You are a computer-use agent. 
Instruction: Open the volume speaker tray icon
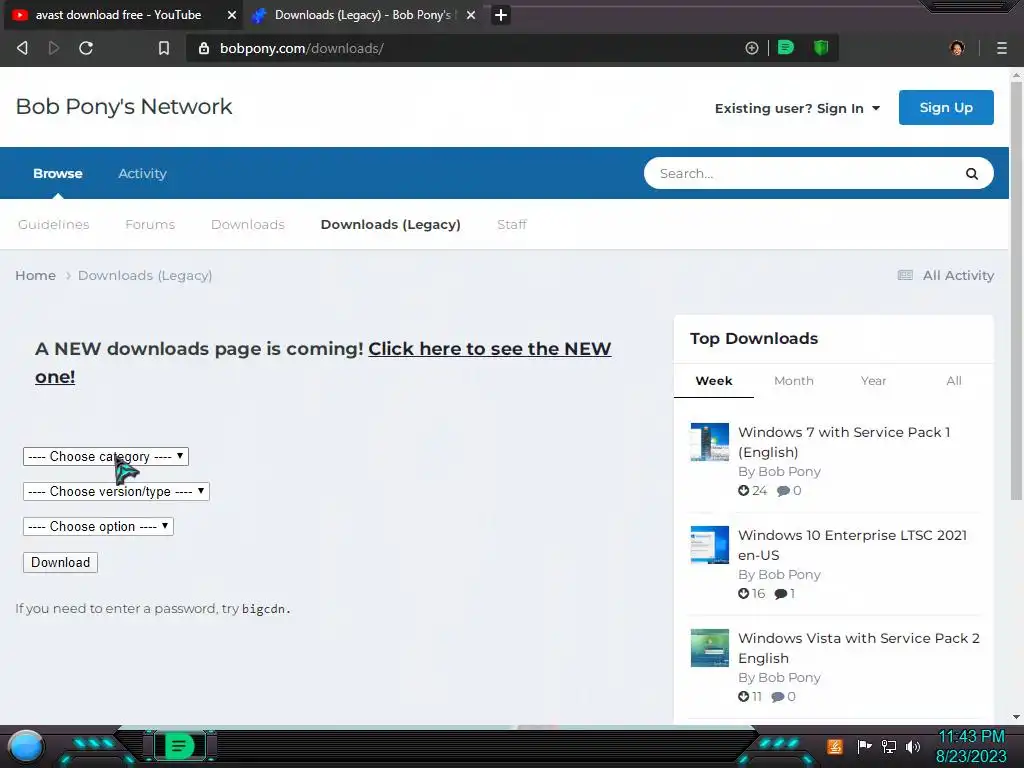(x=913, y=746)
